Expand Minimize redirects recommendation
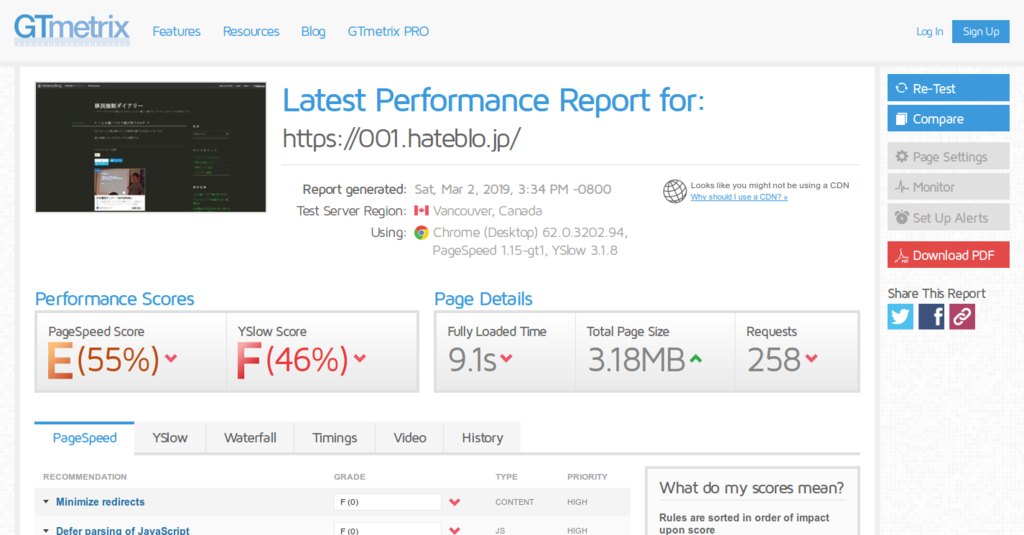This screenshot has height=535, width=1024. (x=46, y=502)
